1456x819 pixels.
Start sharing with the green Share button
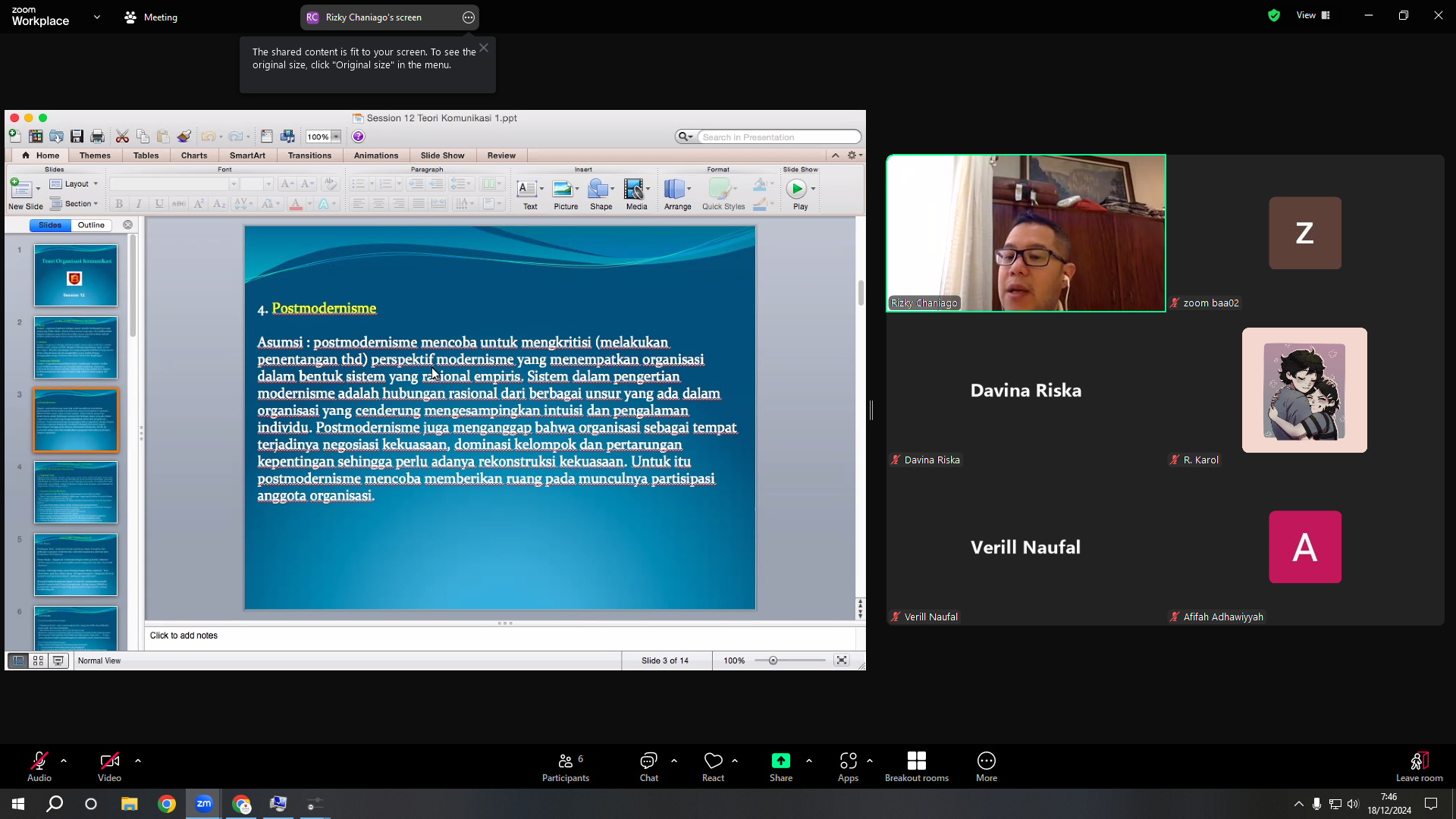781,767
